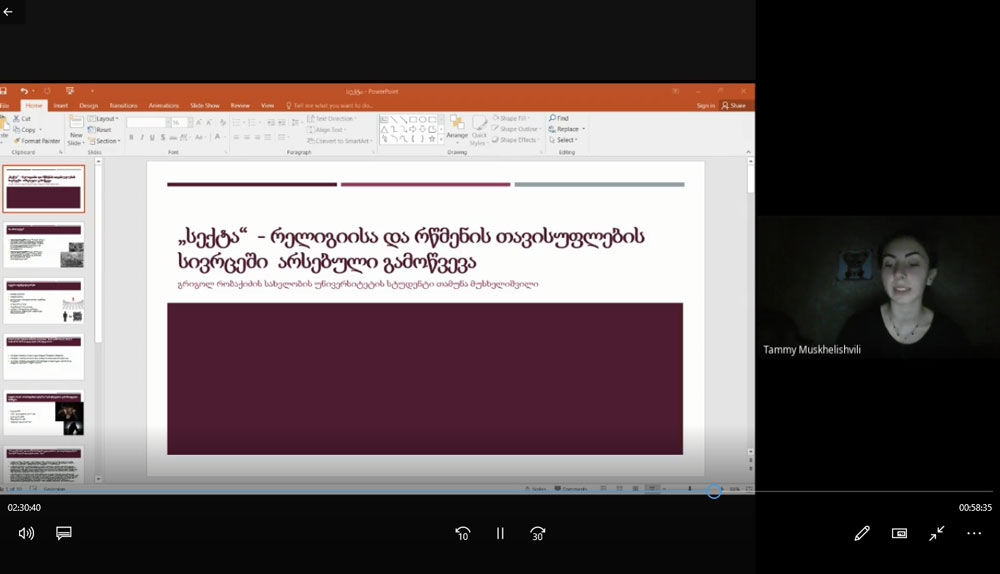Image resolution: width=1000 pixels, height=574 pixels.
Task: Open the more options ellipsis menu
Action: click(974, 533)
